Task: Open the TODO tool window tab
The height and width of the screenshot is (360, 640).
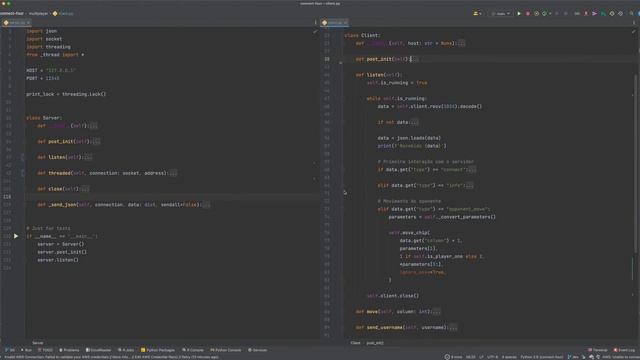Action: 45,350
